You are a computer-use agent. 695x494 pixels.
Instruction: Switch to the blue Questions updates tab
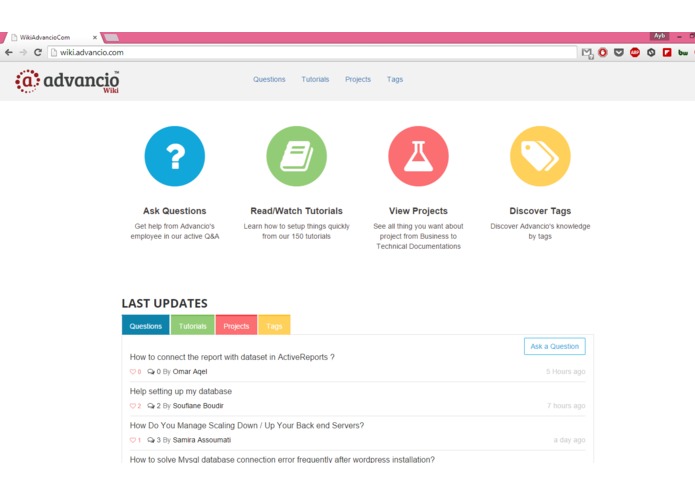coord(145,325)
